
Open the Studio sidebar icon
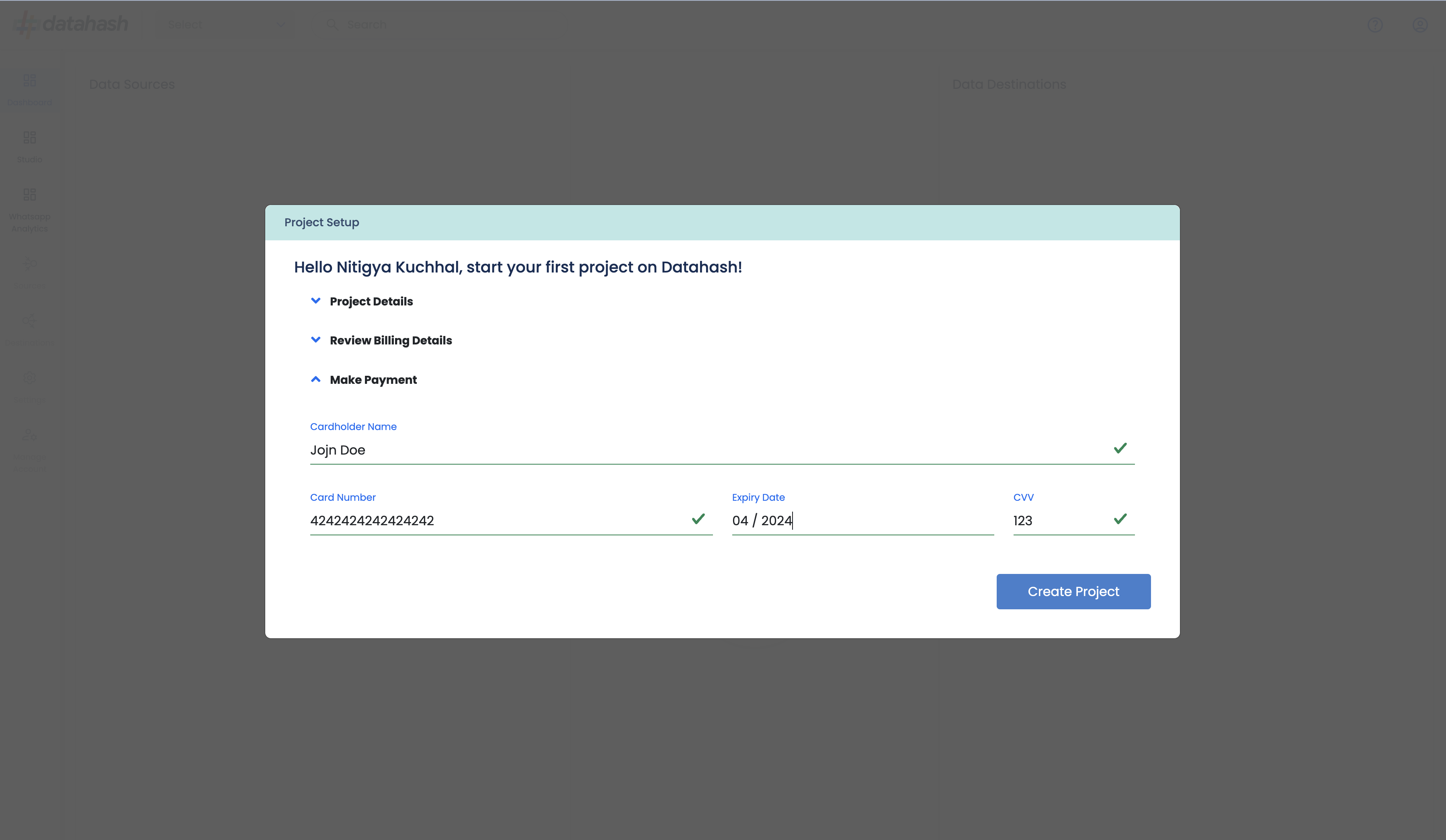click(29, 138)
